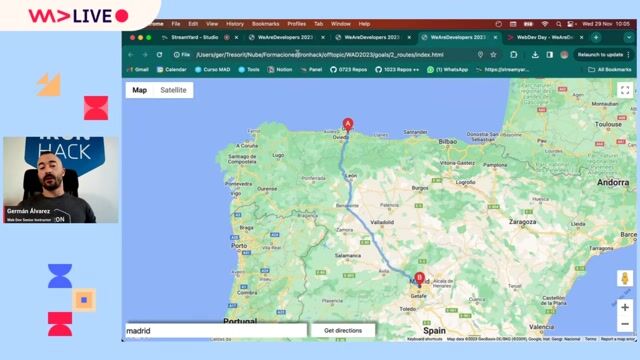
Task: Click the date and time clock
Action: coord(606,24)
